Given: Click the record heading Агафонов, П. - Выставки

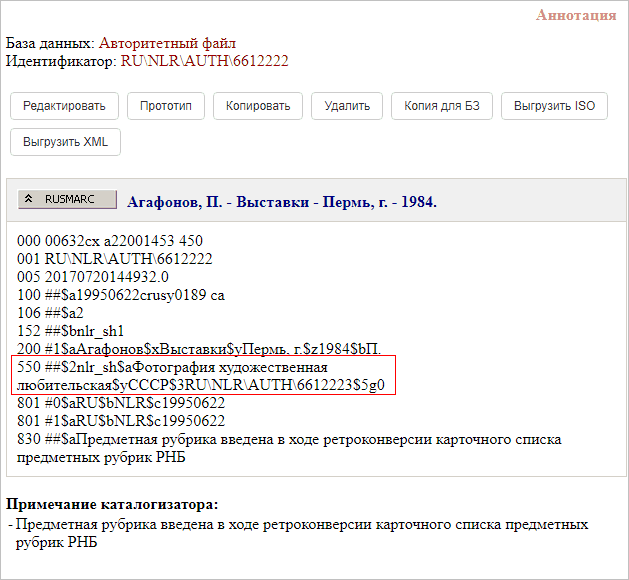Looking at the screenshot, I should click(x=282, y=201).
